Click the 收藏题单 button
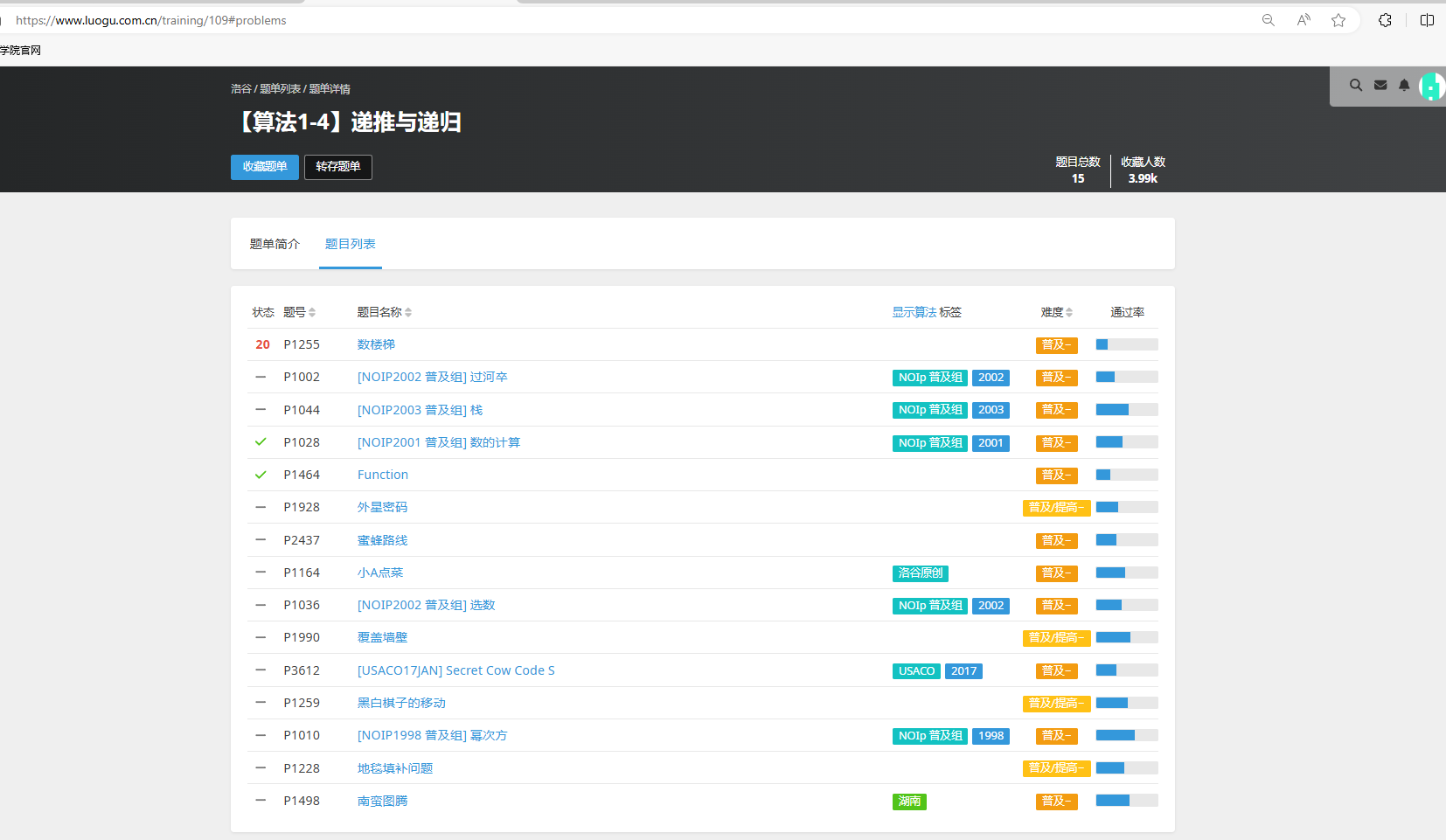 (265, 167)
